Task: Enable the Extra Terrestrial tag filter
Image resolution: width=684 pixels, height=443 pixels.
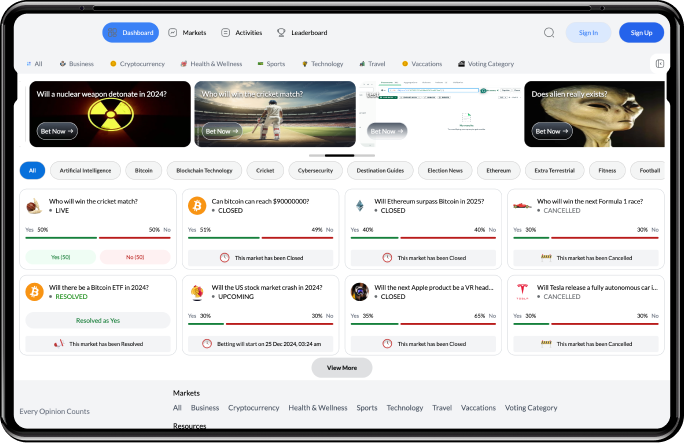Action: 554,171
